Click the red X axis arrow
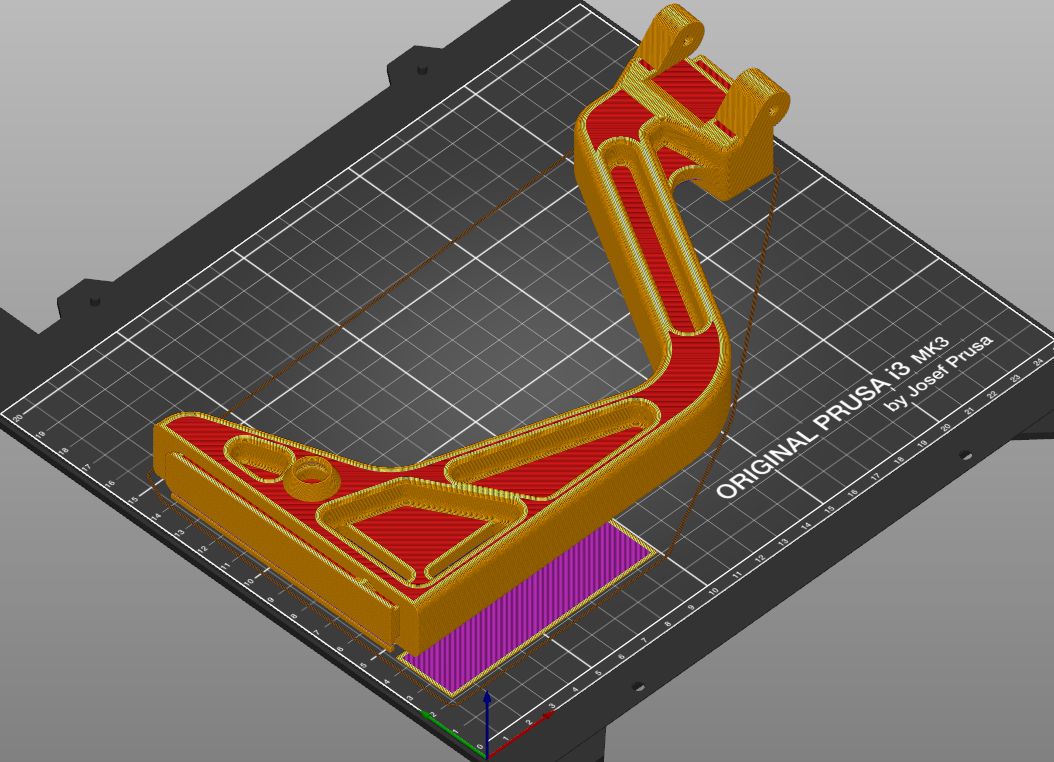This screenshot has width=1054, height=762. click(523, 731)
